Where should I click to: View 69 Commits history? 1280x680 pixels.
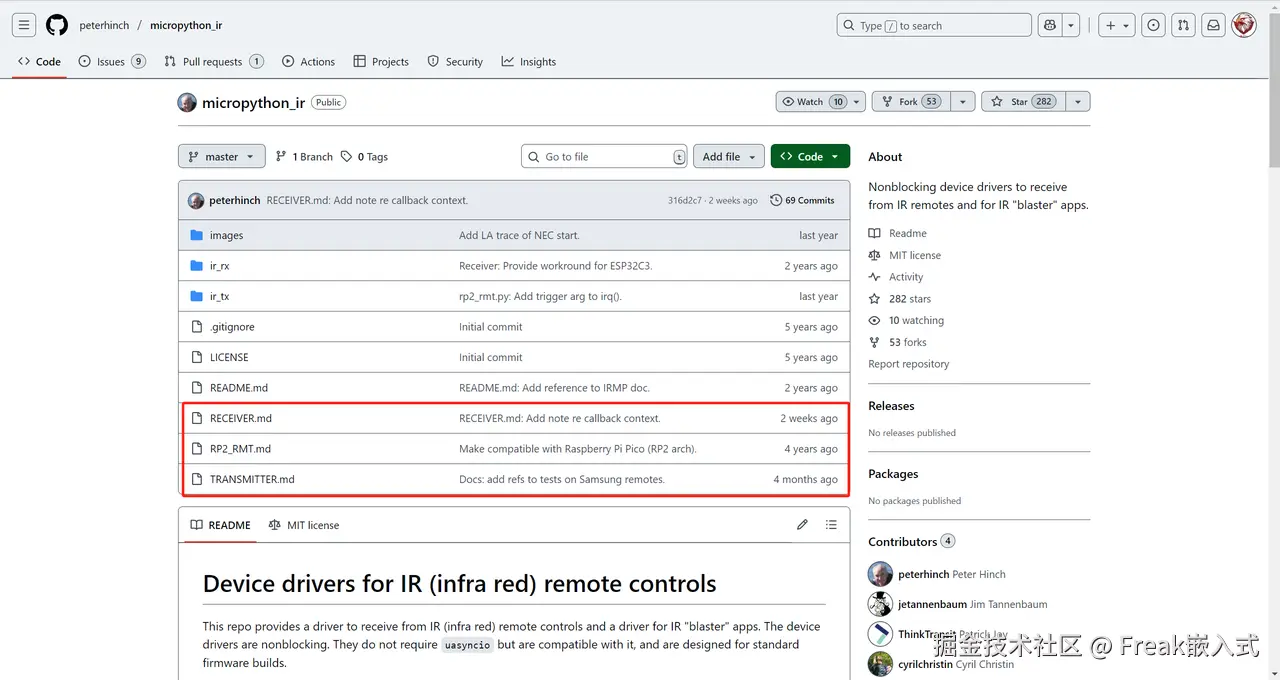click(x=802, y=200)
